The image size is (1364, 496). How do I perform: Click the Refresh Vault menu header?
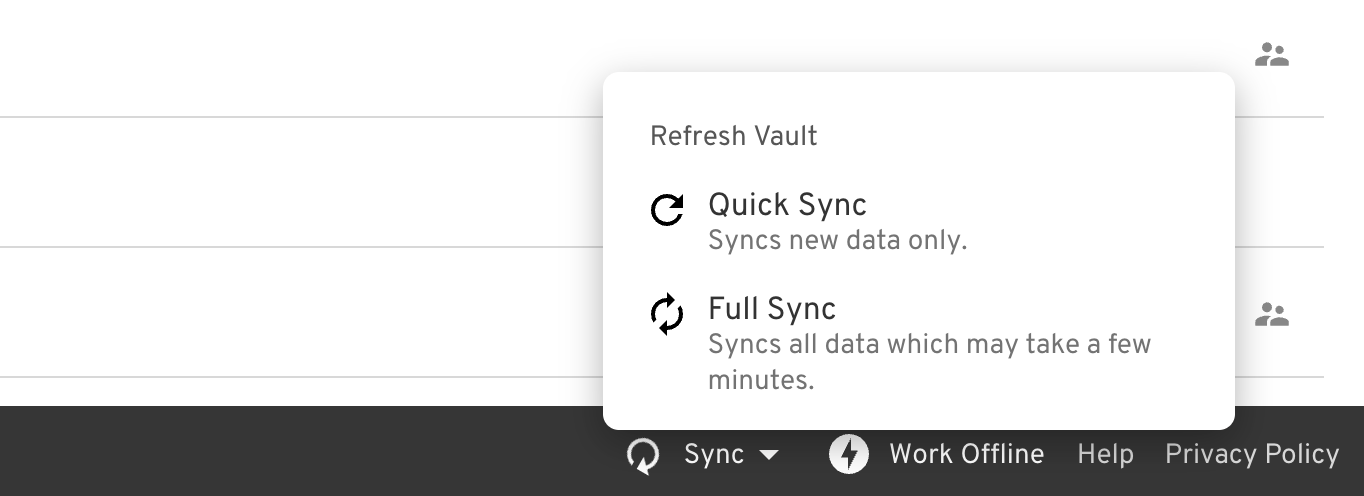733,136
